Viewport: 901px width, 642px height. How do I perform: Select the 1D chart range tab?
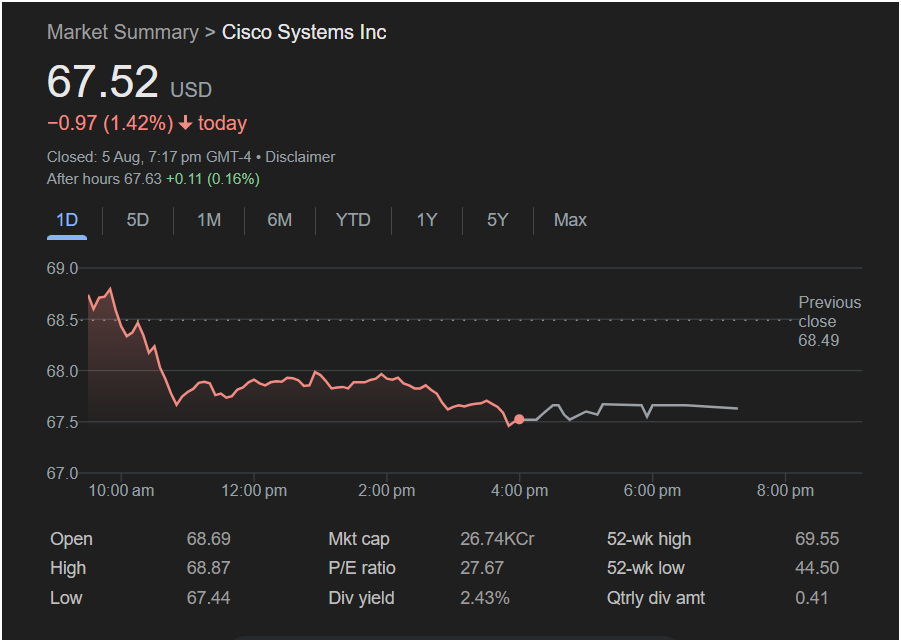tap(67, 220)
